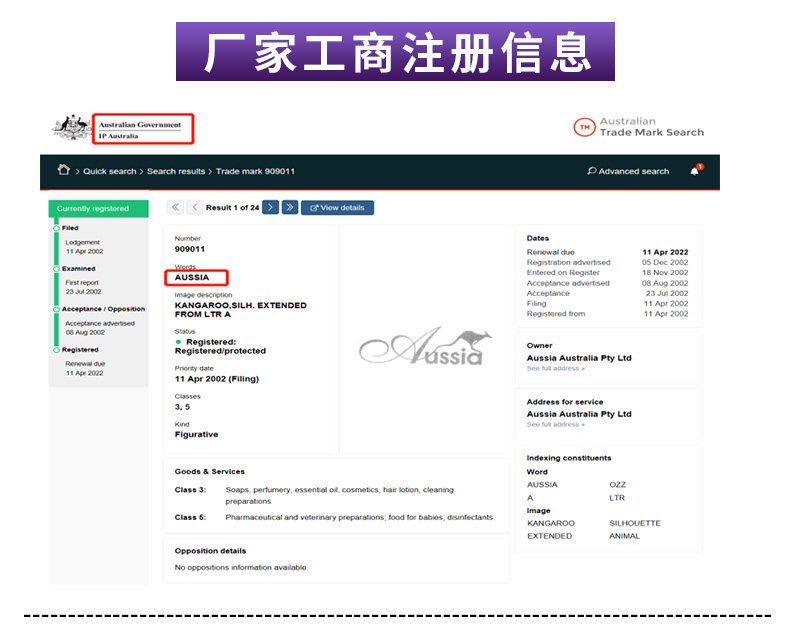790x642 pixels.
Task: See full address under Owner
Action: [555, 368]
